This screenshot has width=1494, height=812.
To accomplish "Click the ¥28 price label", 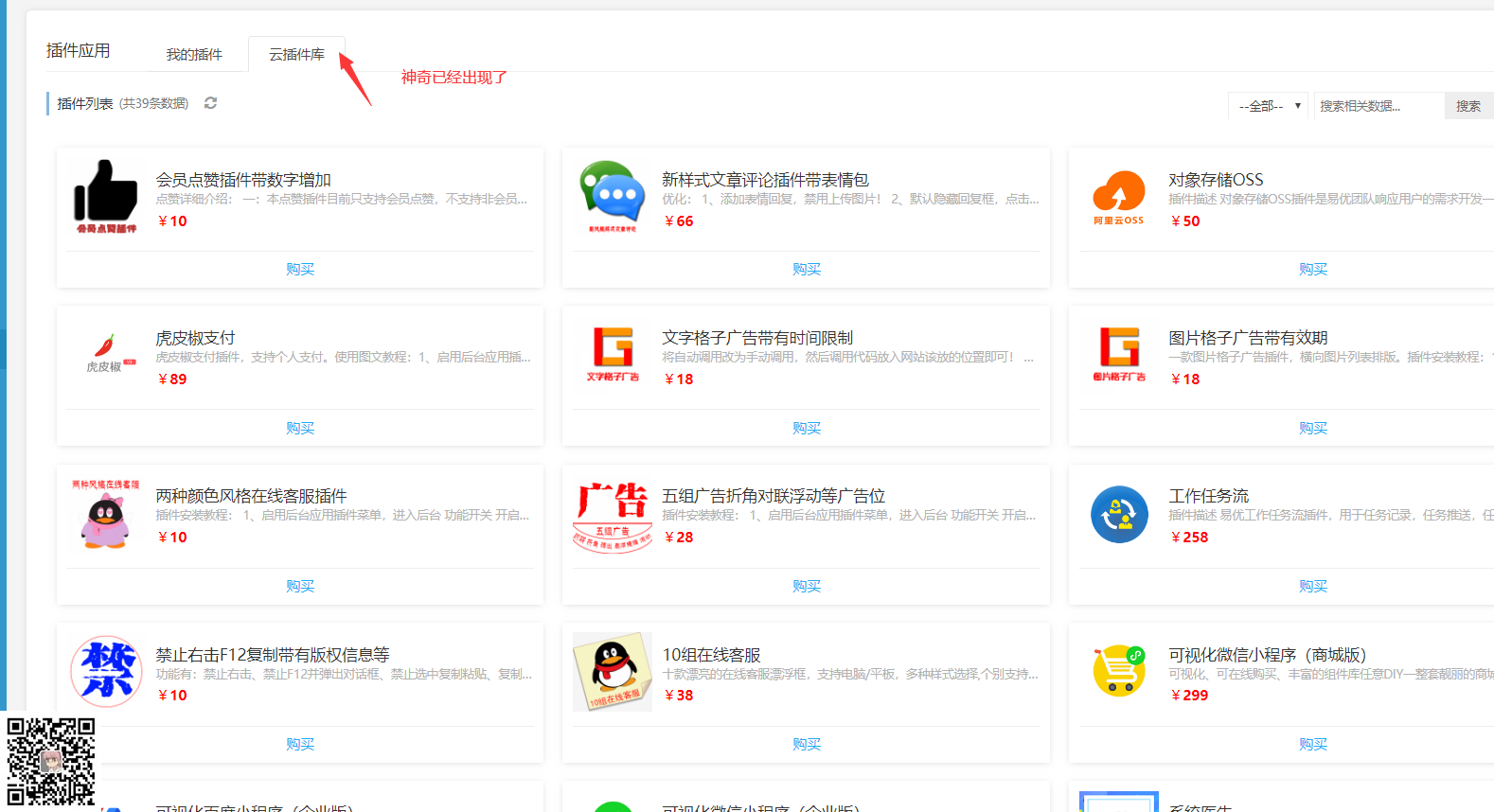I will click(x=679, y=538).
